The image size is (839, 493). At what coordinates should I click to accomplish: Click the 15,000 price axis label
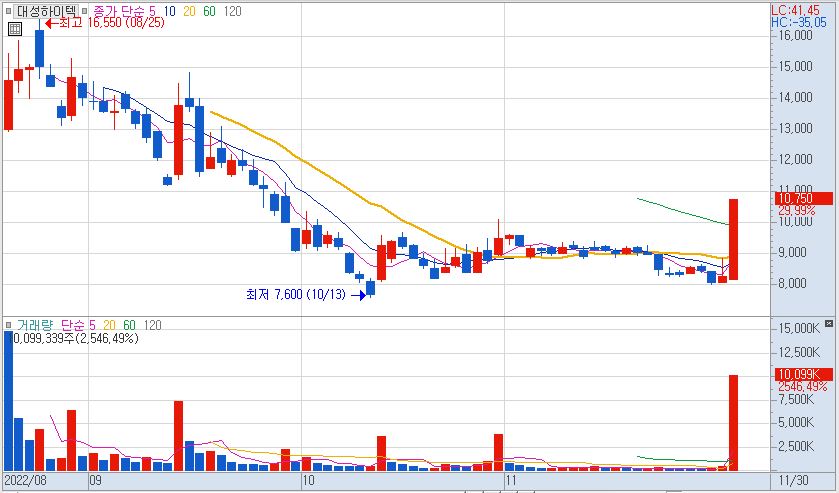coord(796,66)
